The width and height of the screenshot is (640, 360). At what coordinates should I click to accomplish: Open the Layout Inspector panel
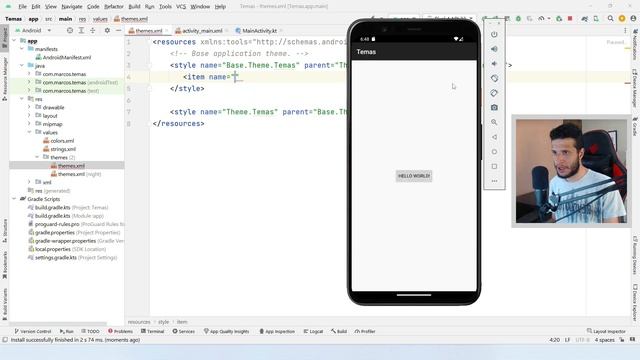[x=606, y=331]
